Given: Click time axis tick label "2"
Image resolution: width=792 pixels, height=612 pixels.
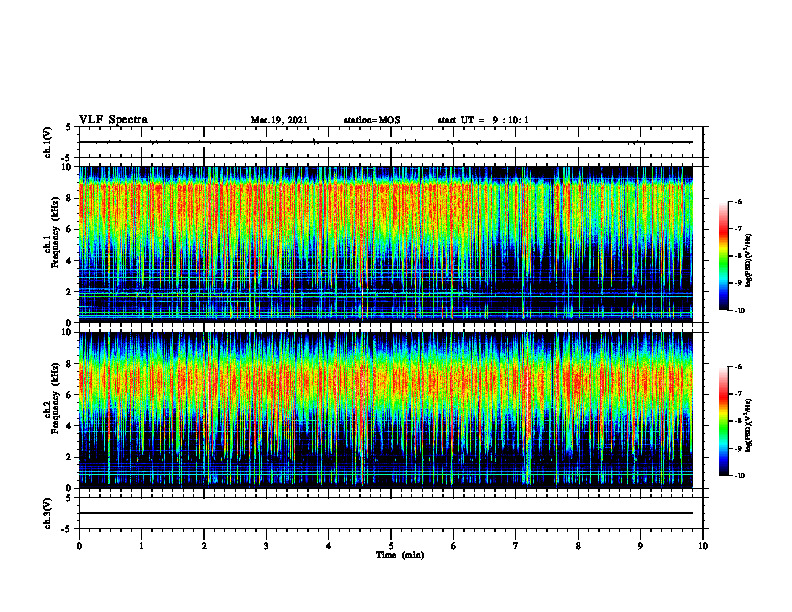Looking at the screenshot, I should (204, 546).
